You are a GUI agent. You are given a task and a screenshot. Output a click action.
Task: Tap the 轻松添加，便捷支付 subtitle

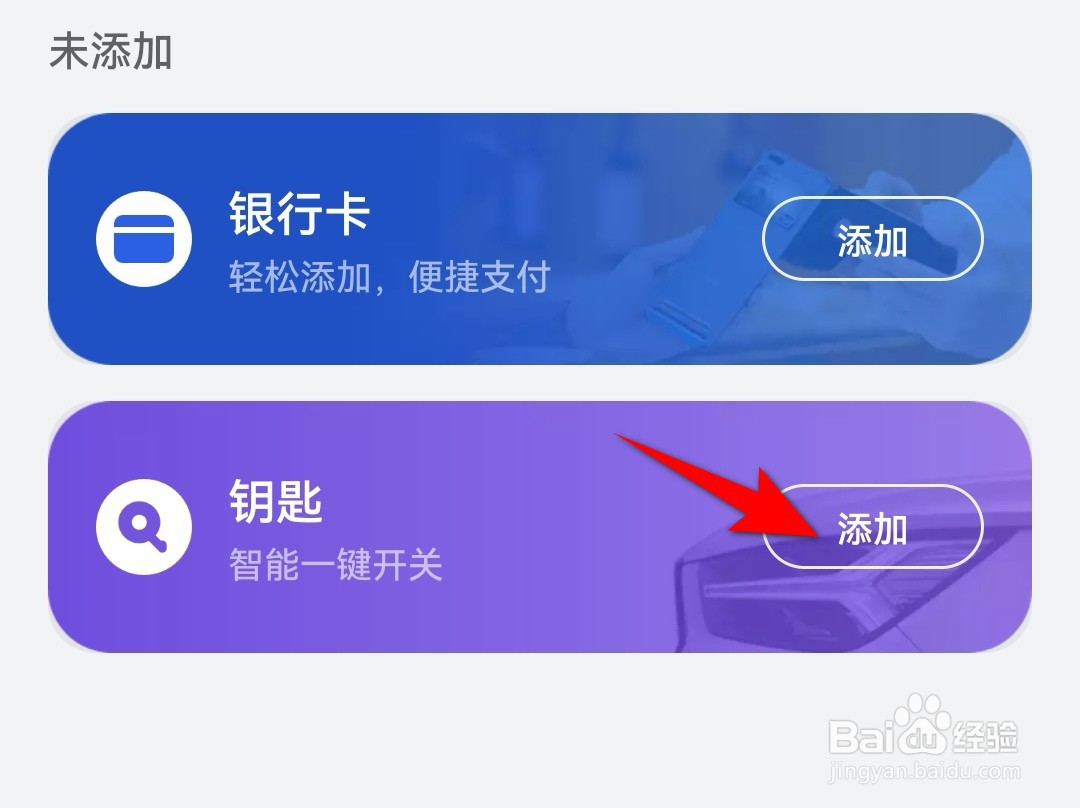point(389,277)
